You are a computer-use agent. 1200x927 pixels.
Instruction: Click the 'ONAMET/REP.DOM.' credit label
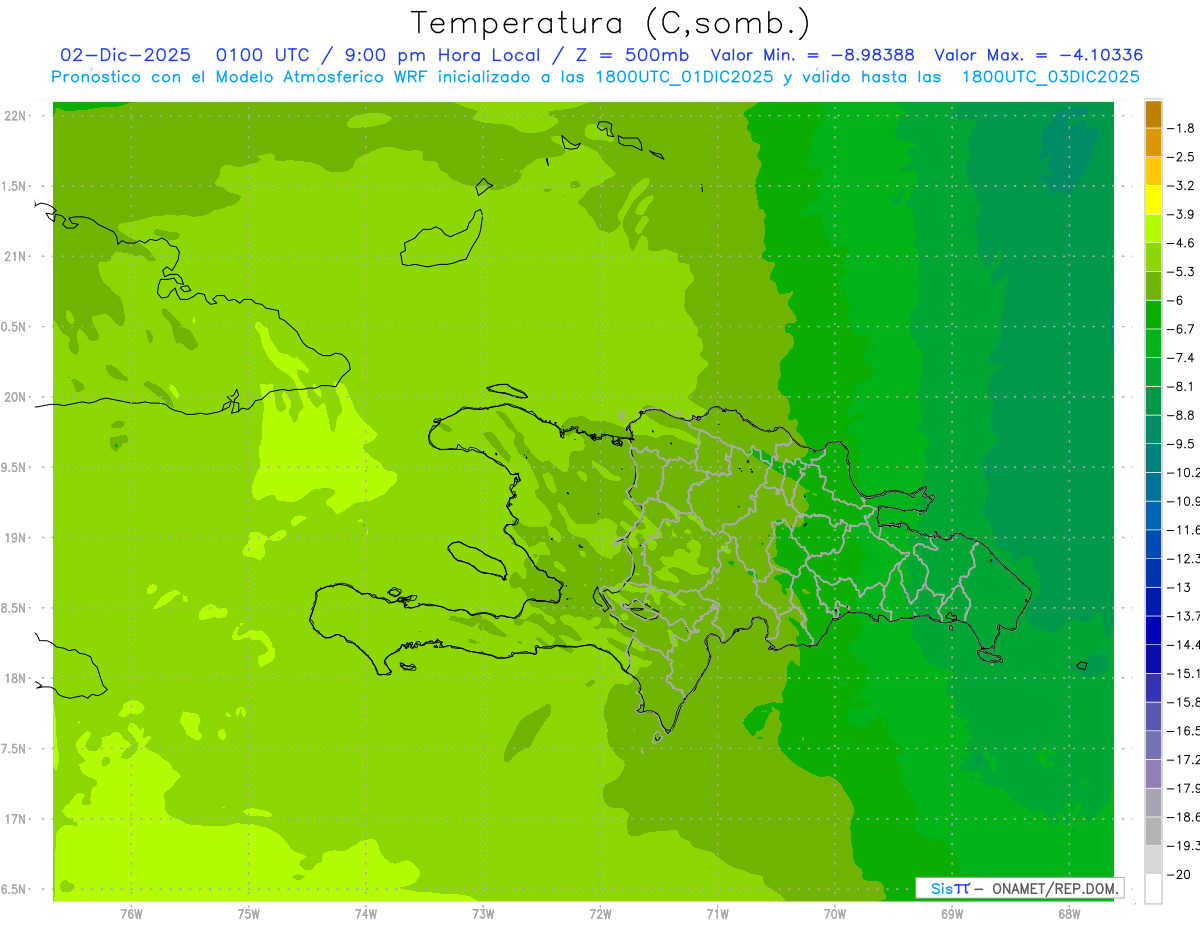pos(1054,888)
